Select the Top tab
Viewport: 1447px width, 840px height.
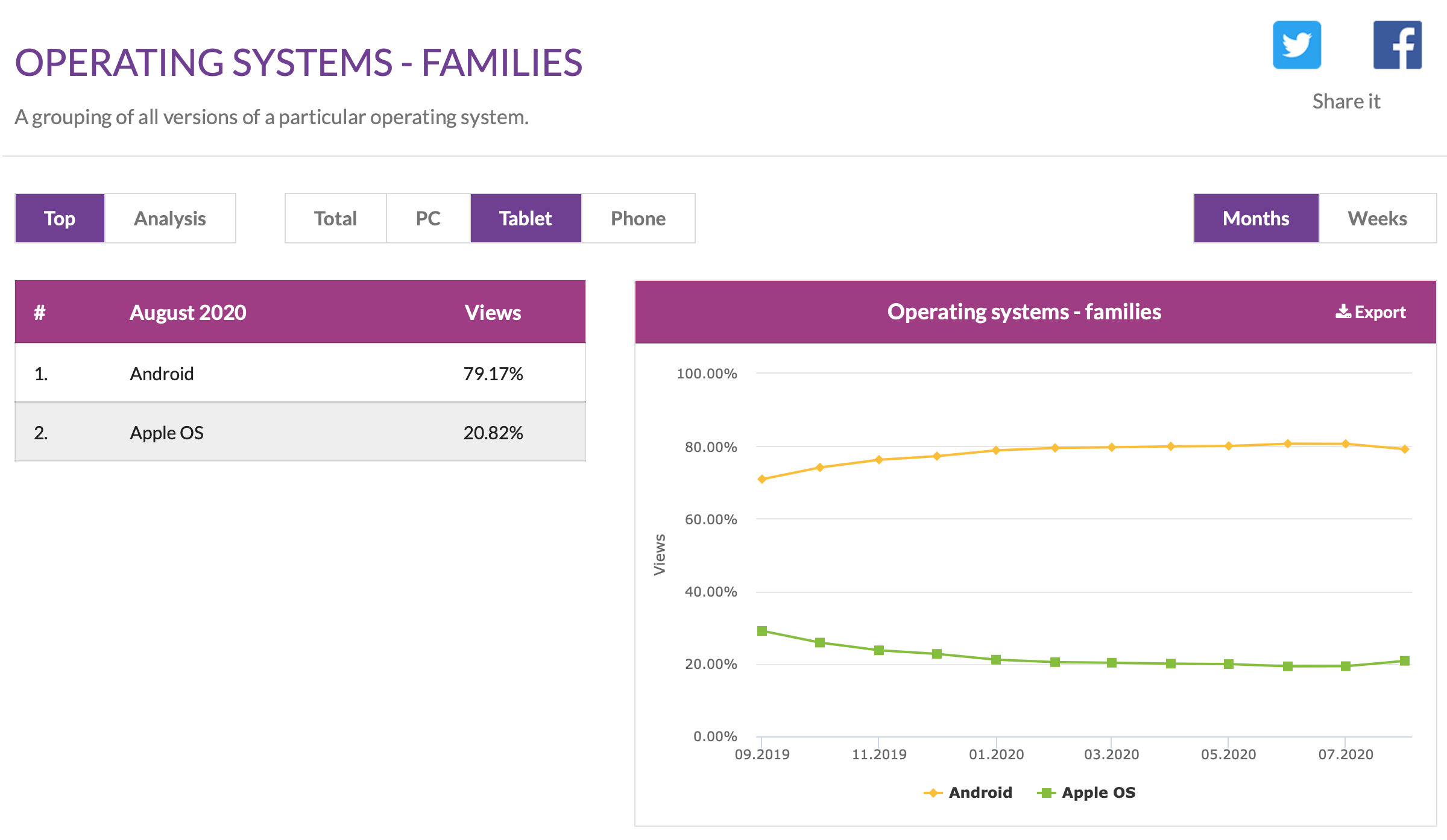(x=60, y=218)
